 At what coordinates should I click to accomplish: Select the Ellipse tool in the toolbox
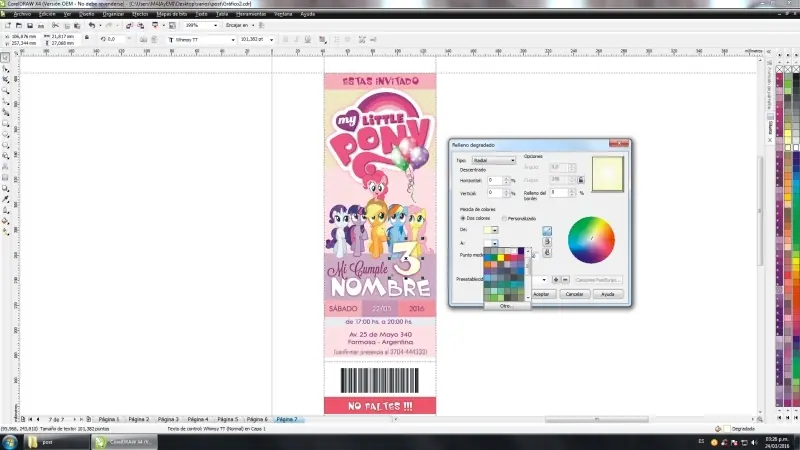6,134
